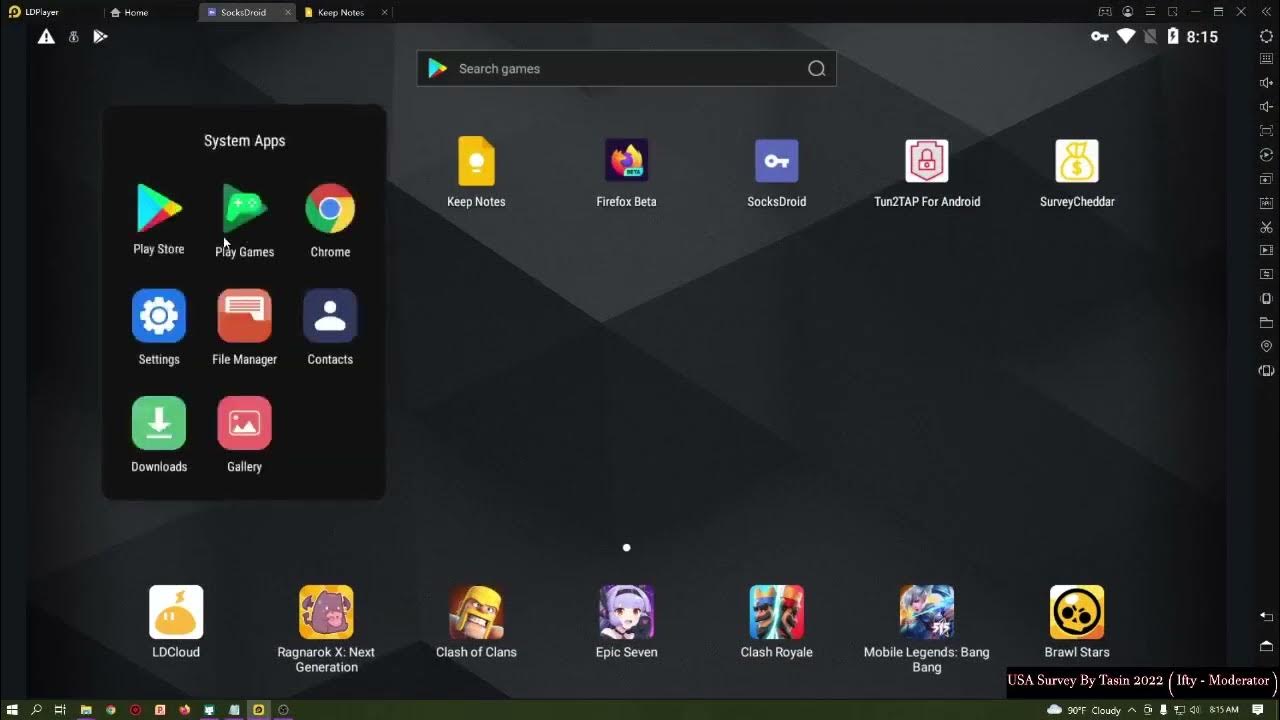Open Task View on Windows taskbar
The width and height of the screenshot is (1280, 720).
60,710
